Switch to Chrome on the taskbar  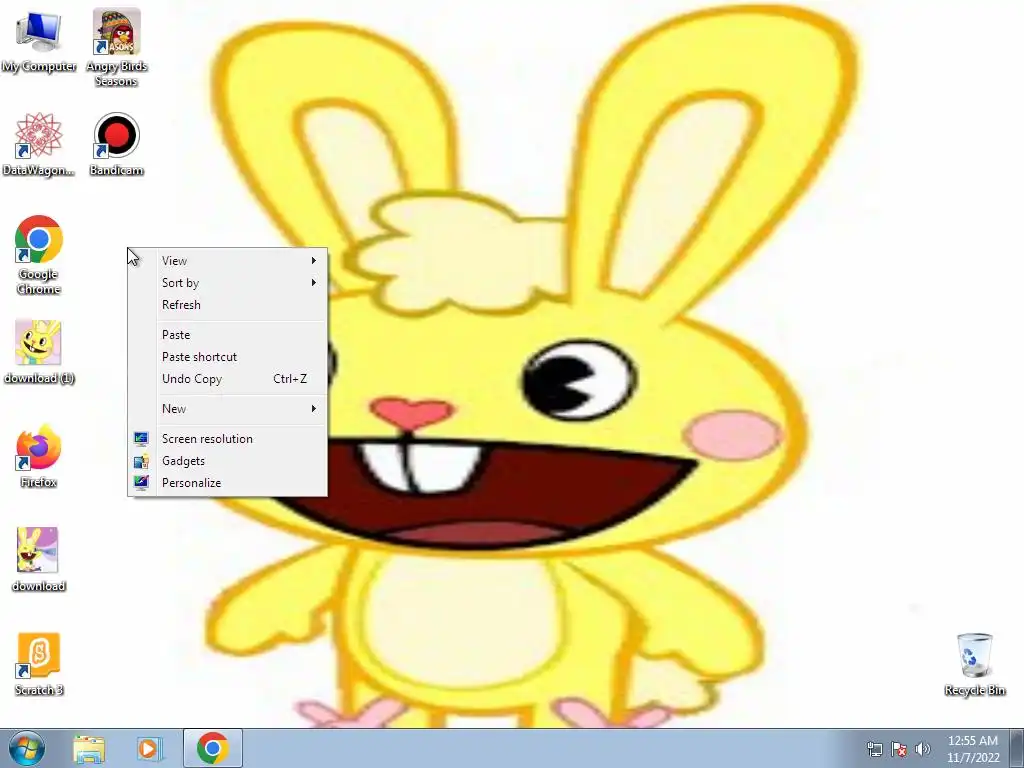click(213, 748)
